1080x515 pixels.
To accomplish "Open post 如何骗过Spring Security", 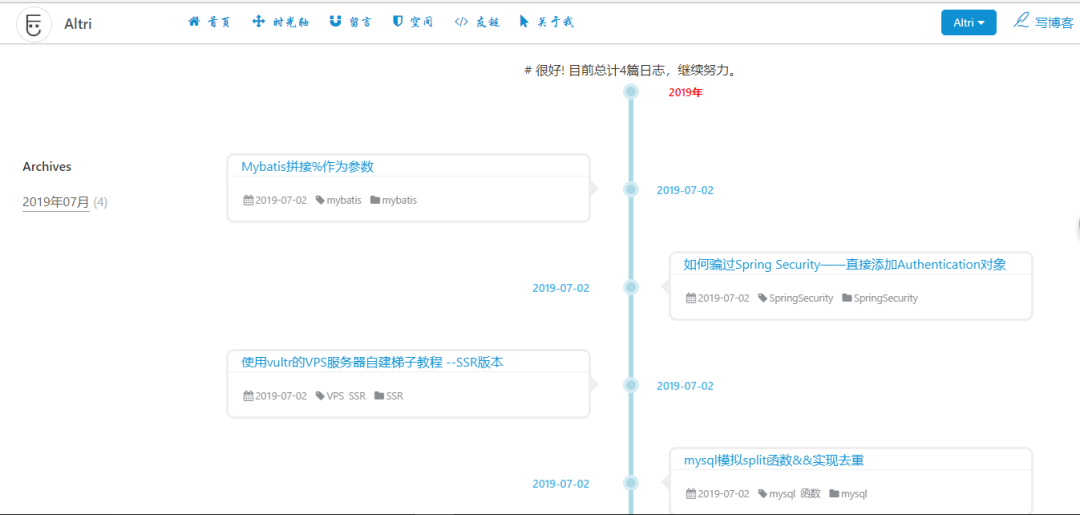I will coord(844,264).
